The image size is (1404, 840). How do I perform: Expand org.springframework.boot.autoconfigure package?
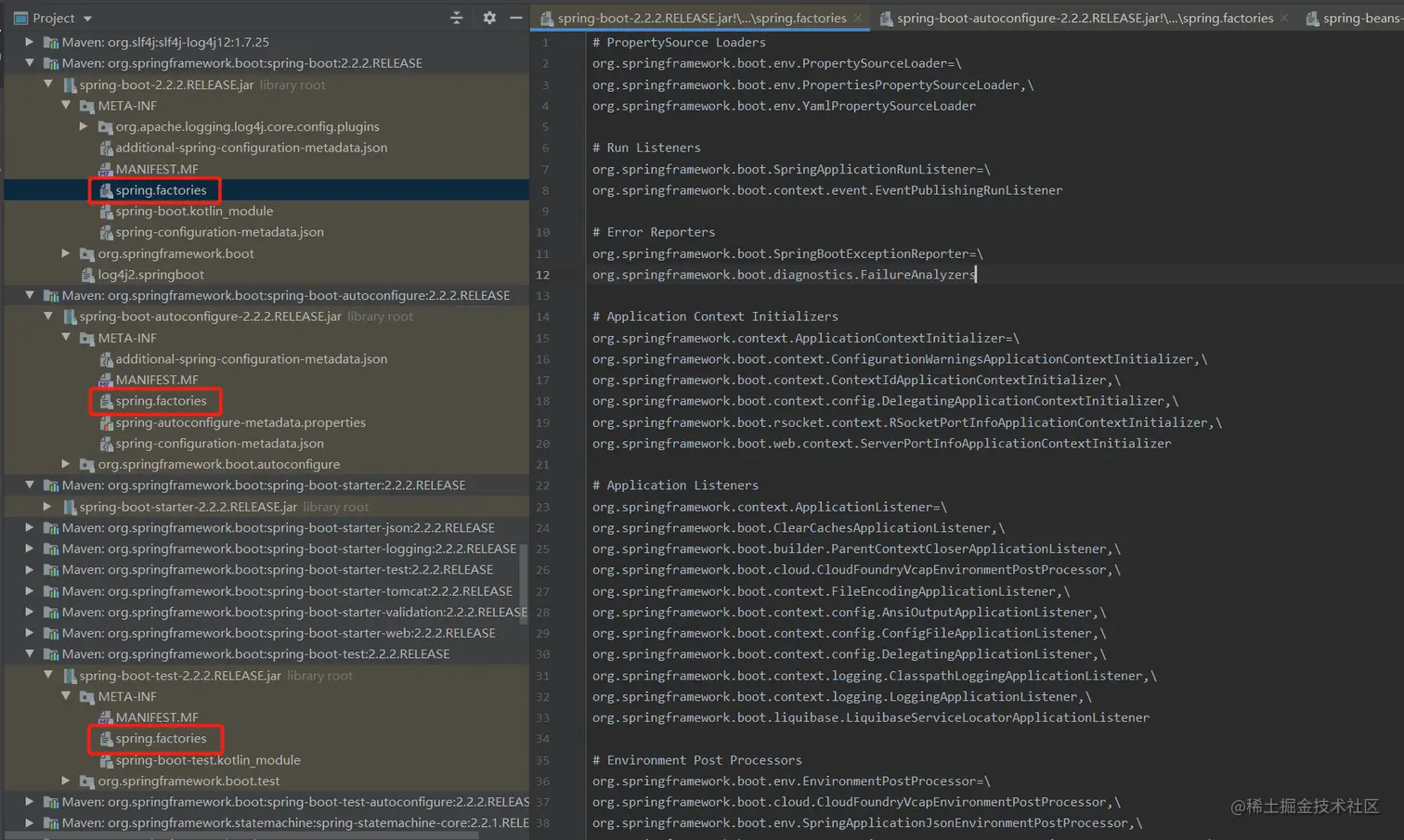click(66, 464)
